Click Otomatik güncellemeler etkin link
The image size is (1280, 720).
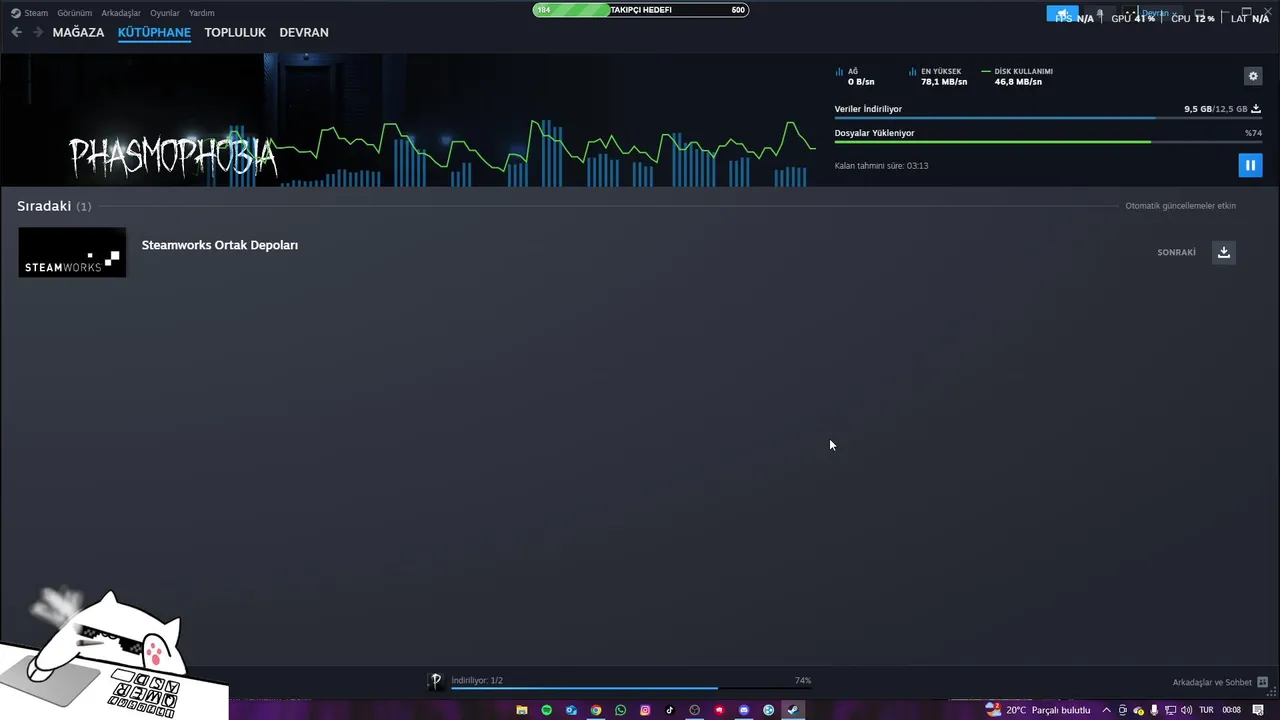click(1180, 206)
